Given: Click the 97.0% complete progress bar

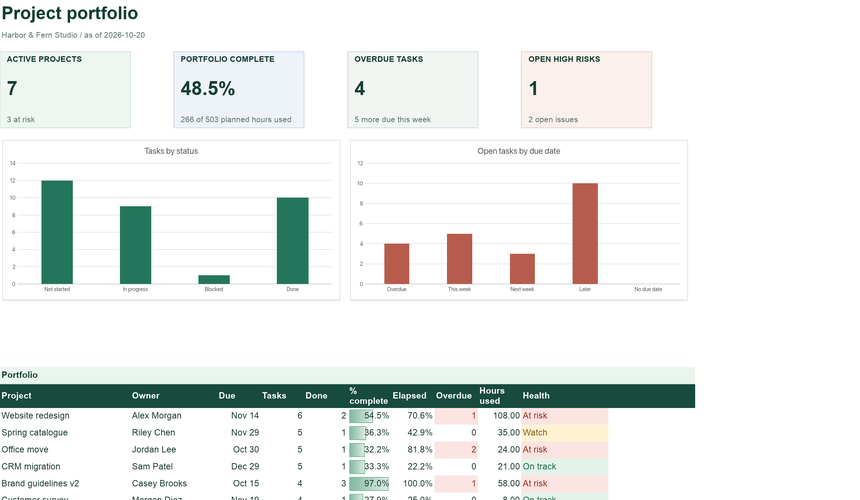Looking at the screenshot, I should point(369,484).
